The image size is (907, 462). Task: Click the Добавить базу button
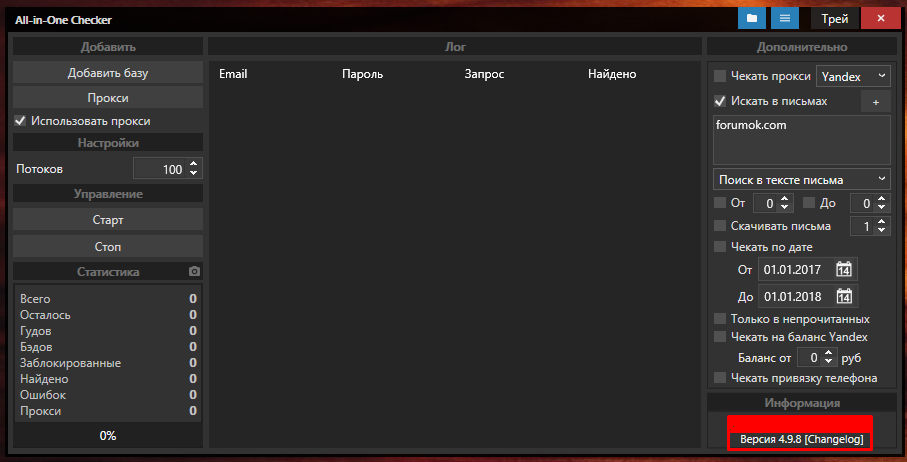tap(108, 73)
